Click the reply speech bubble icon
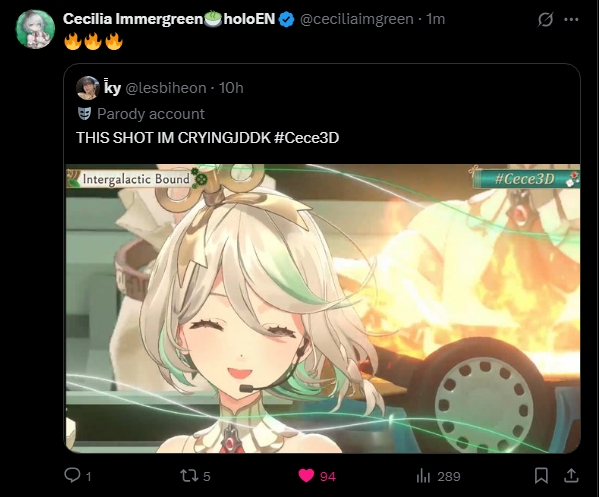This screenshot has width=599, height=497. (72, 475)
